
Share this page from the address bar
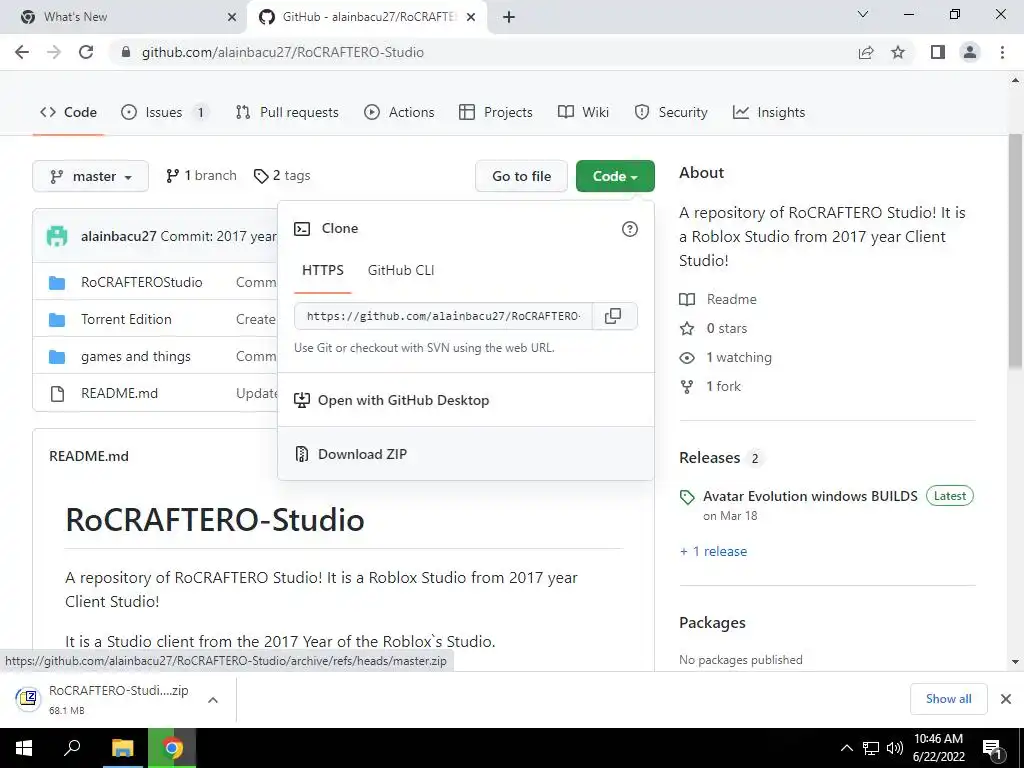(x=866, y=52)
